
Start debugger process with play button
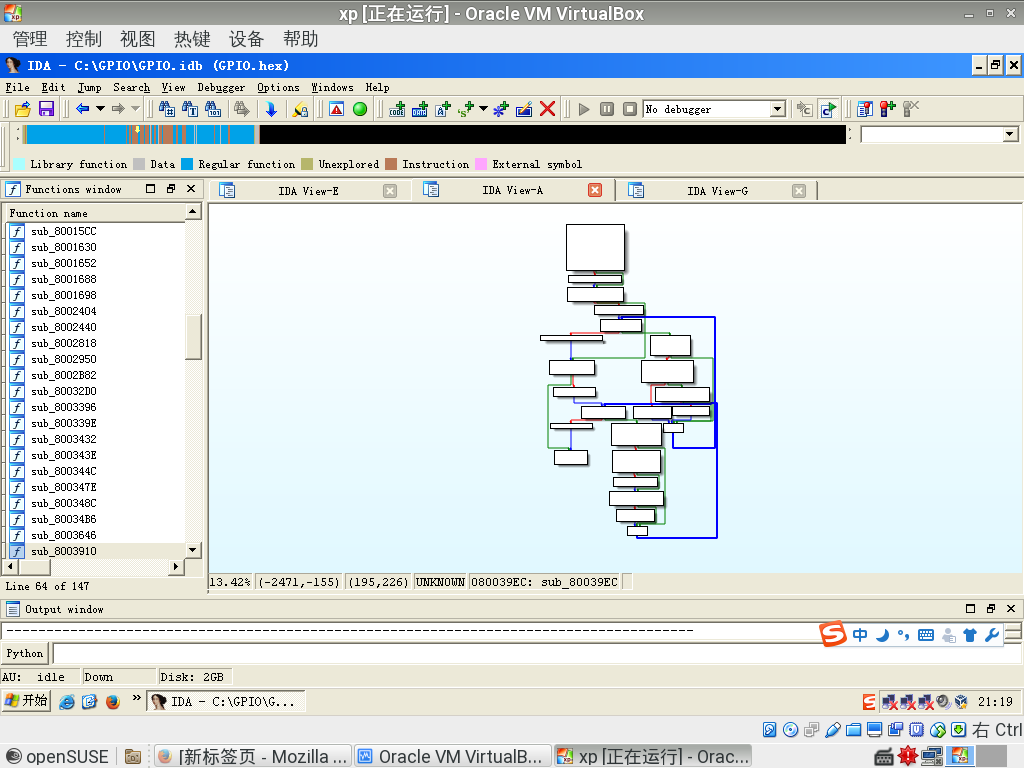click(584, 109)
